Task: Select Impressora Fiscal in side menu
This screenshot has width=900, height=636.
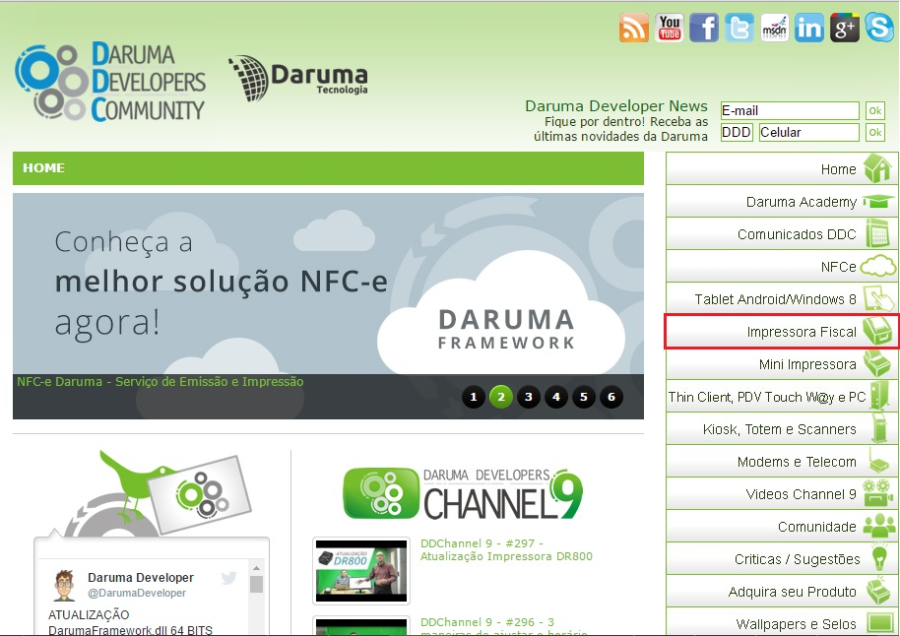Action: [x=782, y=331]
